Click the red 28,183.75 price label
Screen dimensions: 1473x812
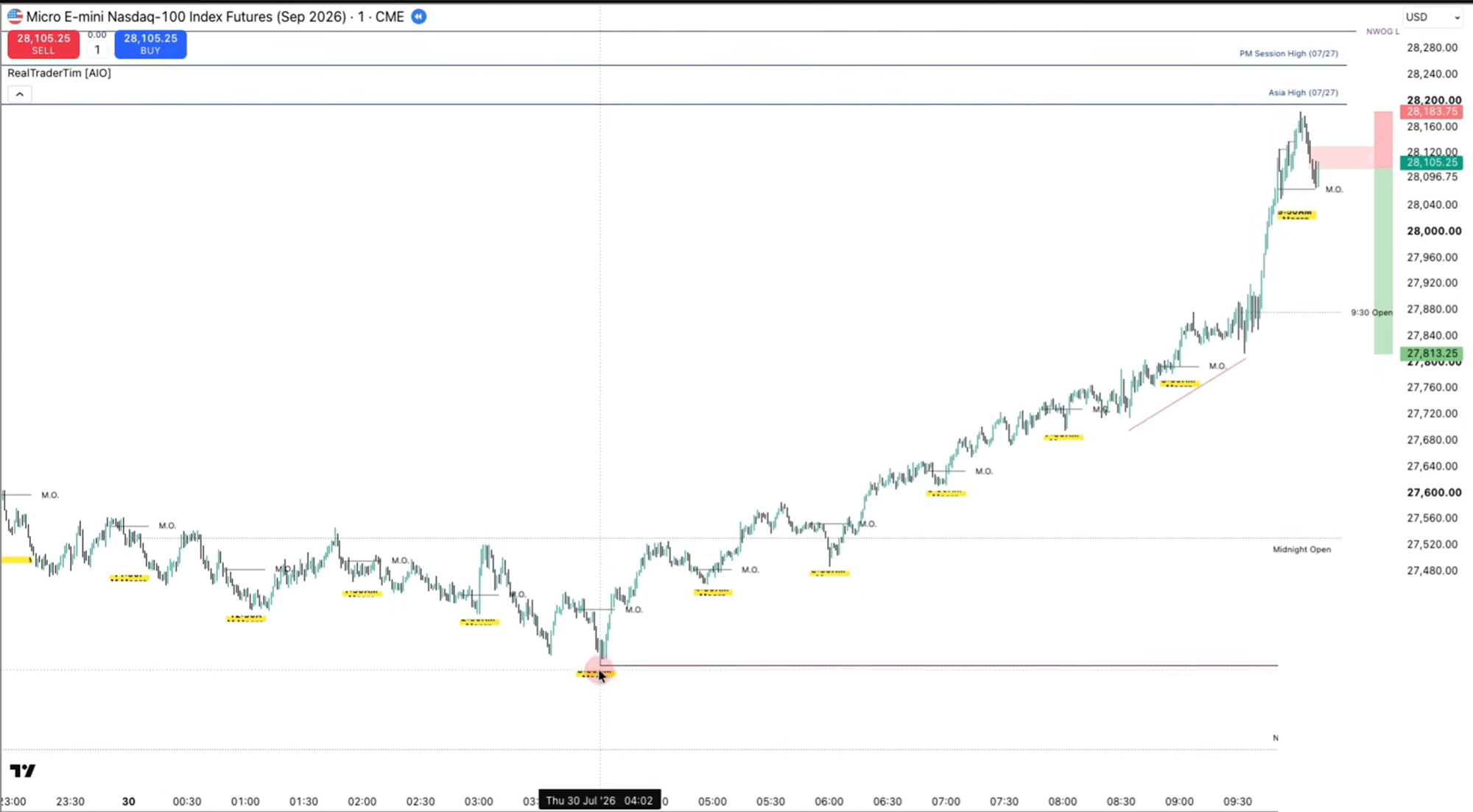coord(1431,111)
